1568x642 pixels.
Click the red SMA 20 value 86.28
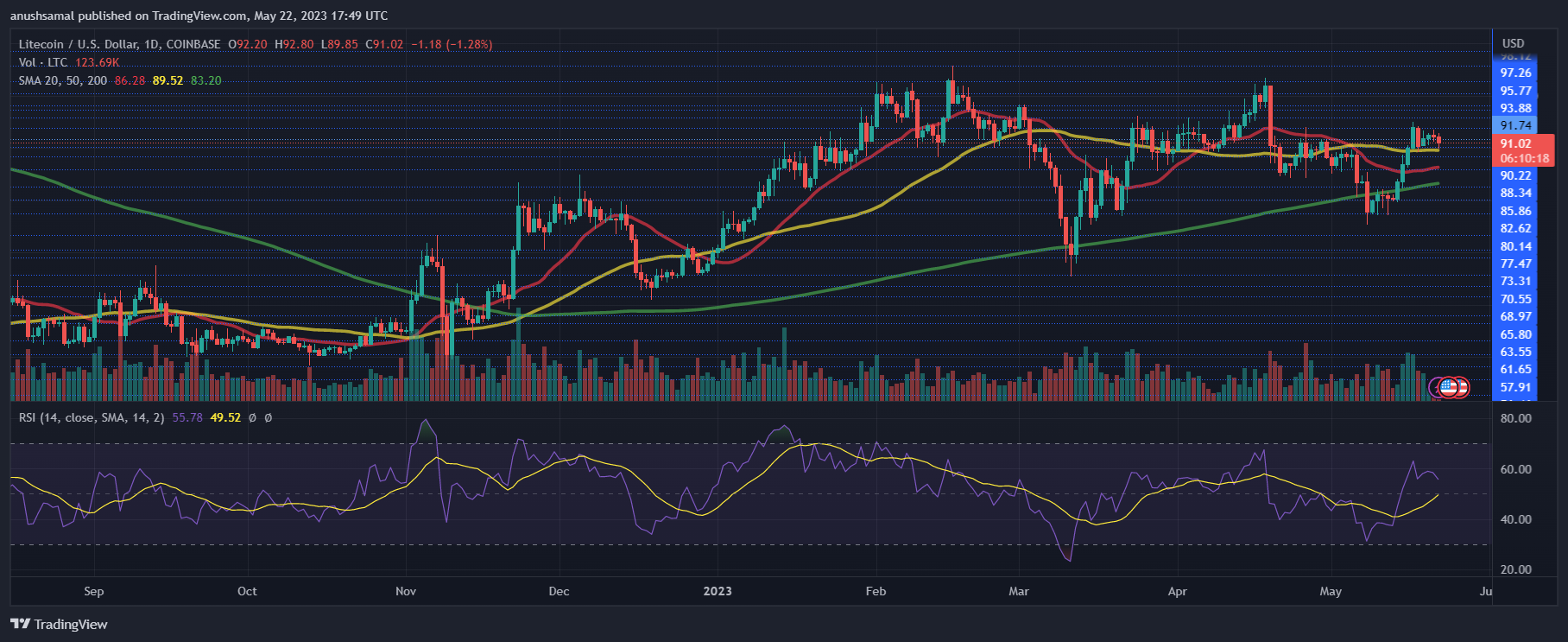pyautogui.click(x=130, y=80)
